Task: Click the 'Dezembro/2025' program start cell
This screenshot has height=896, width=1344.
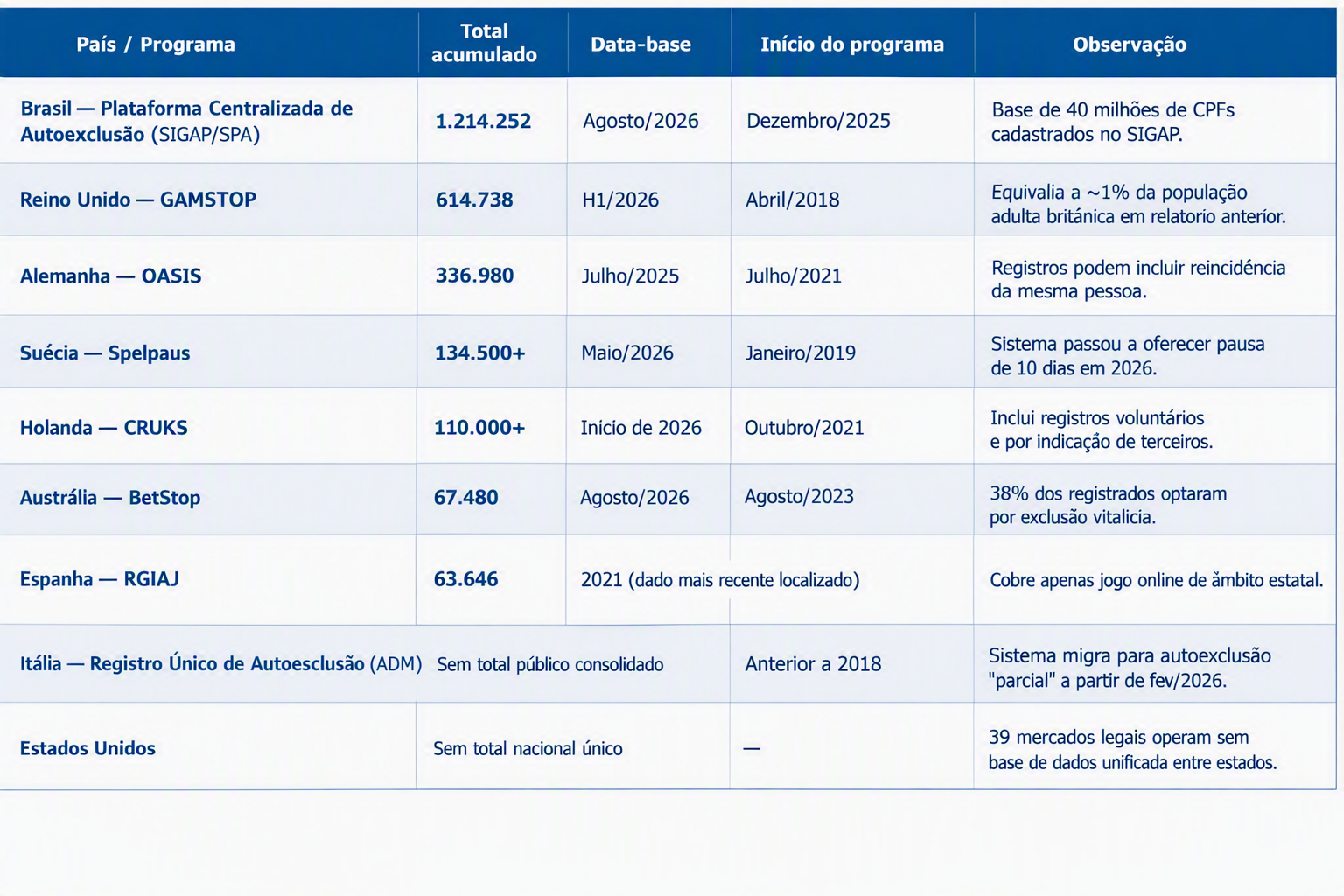Action: [x=818, y=121]
